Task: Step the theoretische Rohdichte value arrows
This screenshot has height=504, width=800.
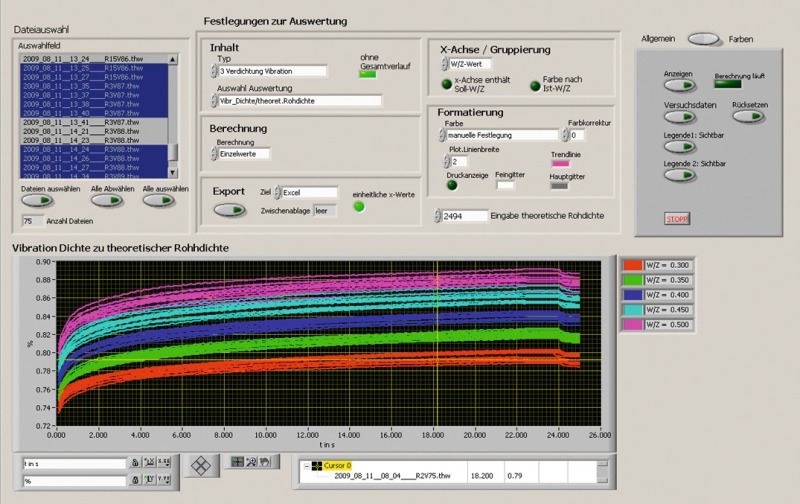Action: [437, 216]
